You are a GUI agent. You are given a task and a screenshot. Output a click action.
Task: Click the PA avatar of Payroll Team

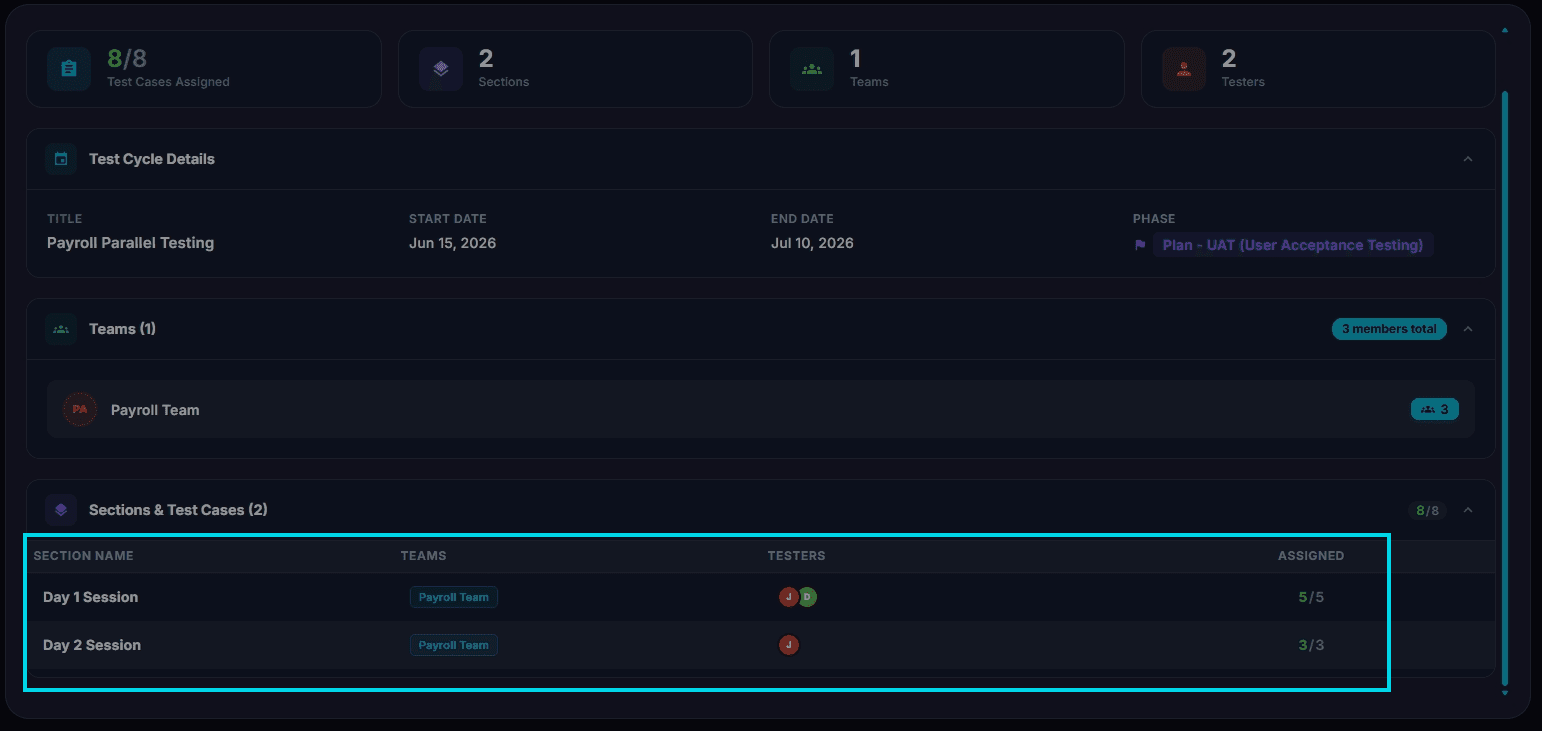(x=80, y=409)
